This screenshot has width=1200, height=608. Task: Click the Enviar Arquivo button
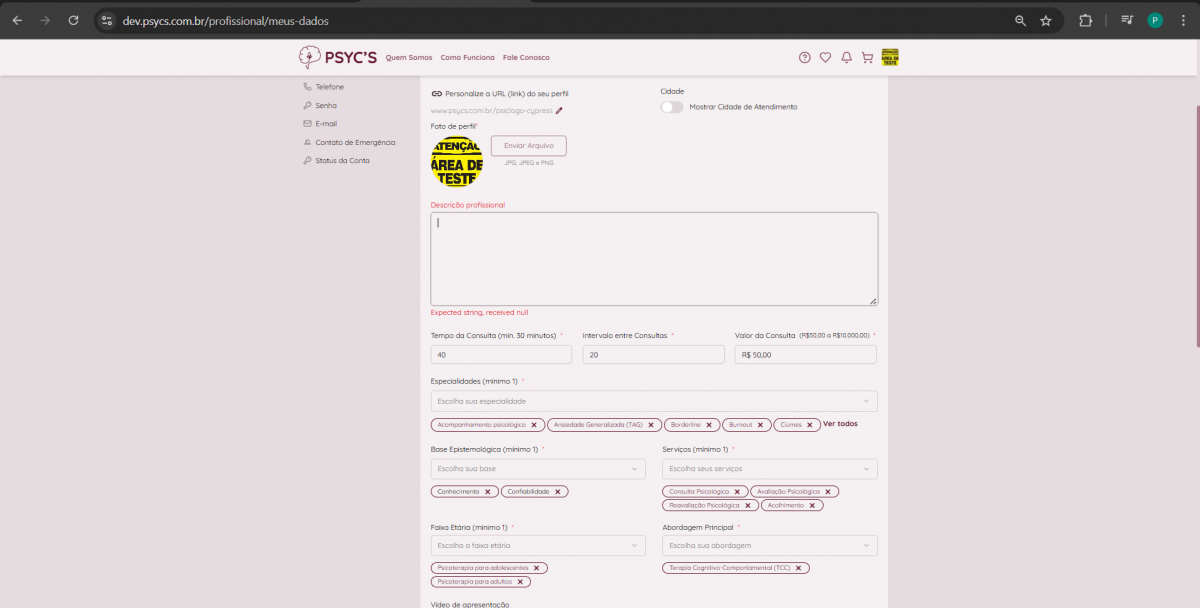tap(528, 146)
